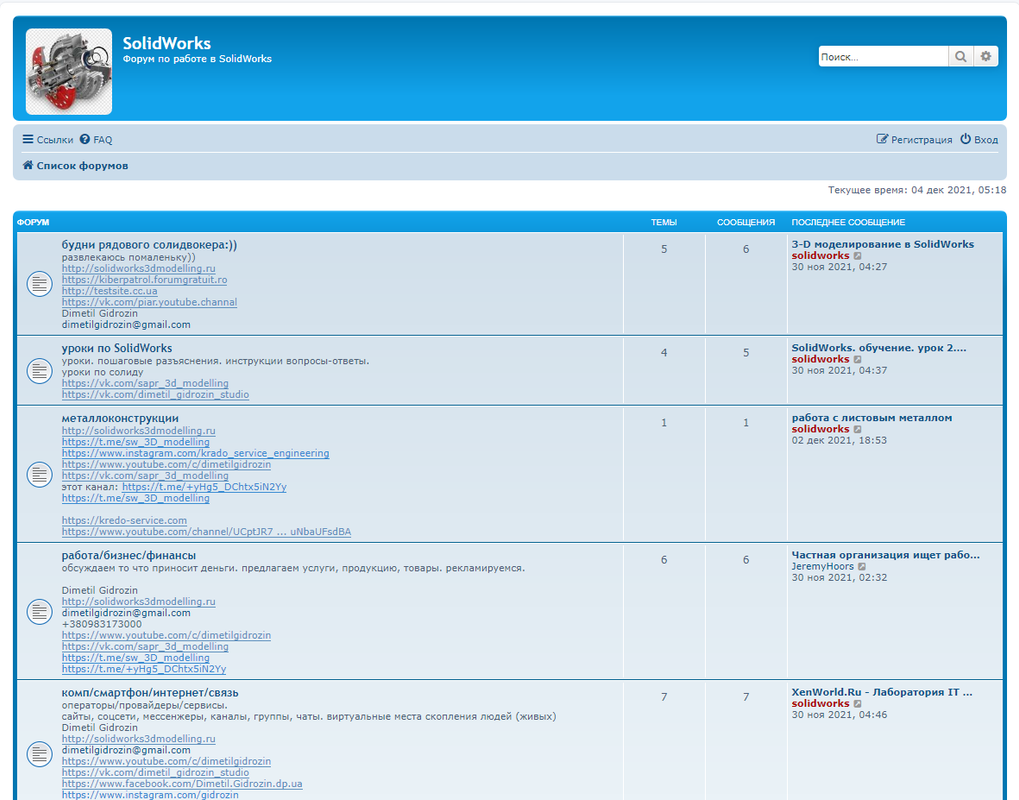Open solidworks author under работа с листовым металлом
The width and height of the screenshot is (1019, 800).
[820, 430]
